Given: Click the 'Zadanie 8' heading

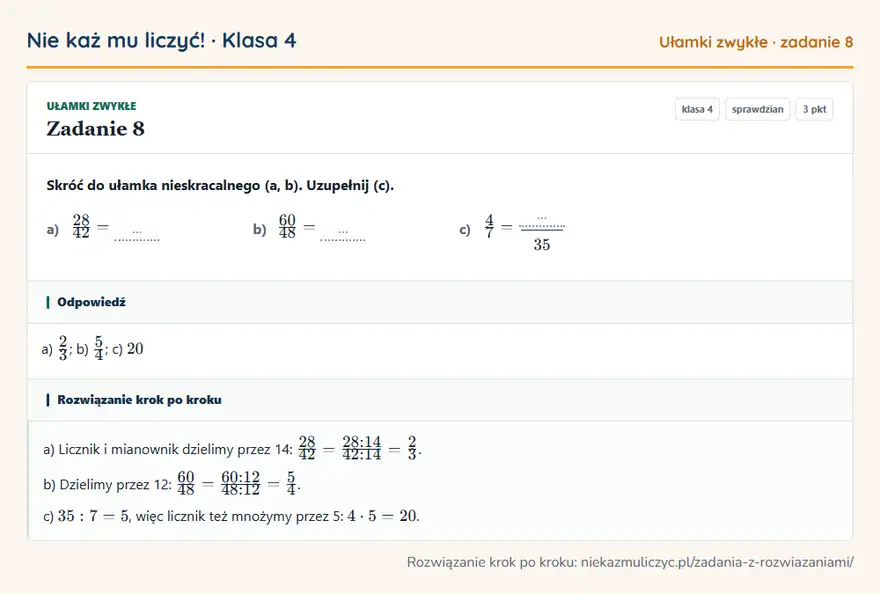Looking at the screenshot, I should coord(95,129).
